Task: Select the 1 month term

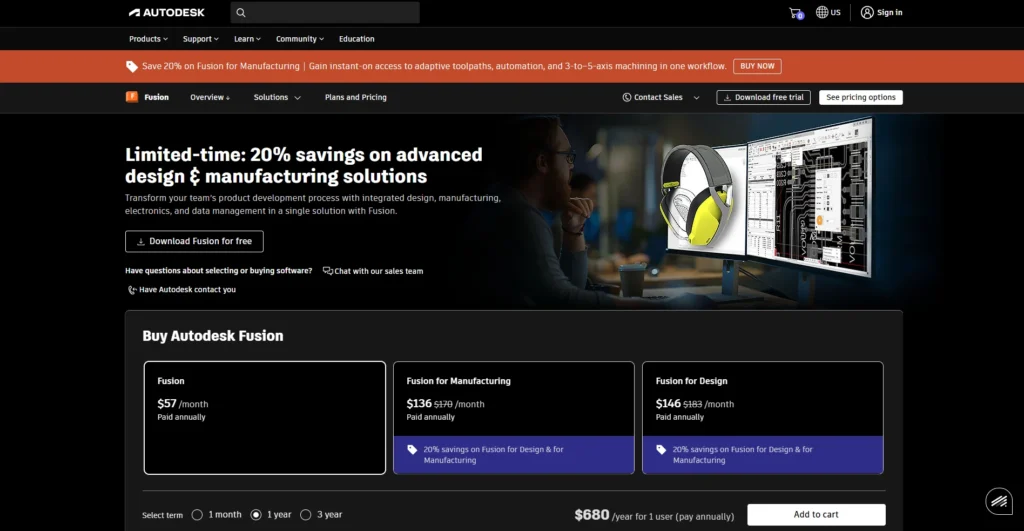Action: 197,515
